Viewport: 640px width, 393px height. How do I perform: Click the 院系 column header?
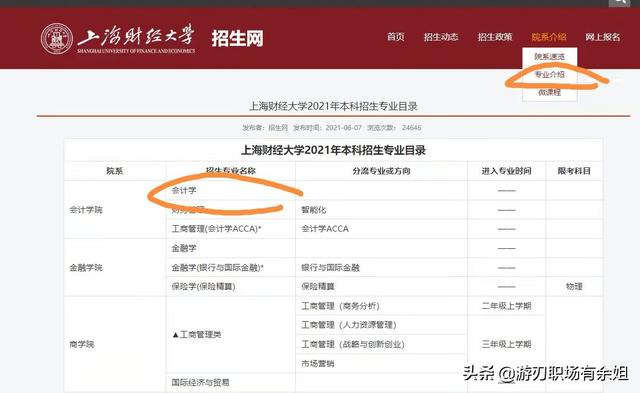click(x=115, y=171)
